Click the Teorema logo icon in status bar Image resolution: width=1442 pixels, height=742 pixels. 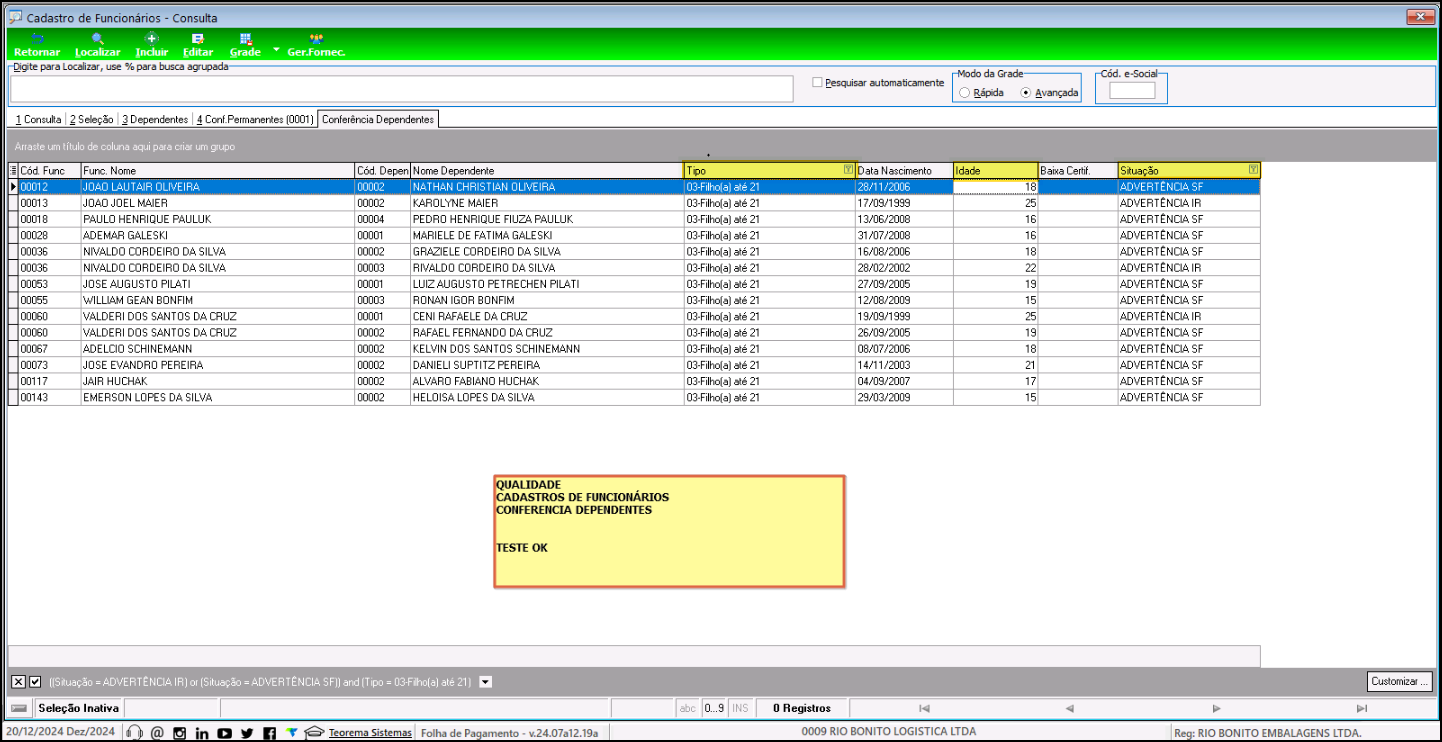tap(291, 732)
